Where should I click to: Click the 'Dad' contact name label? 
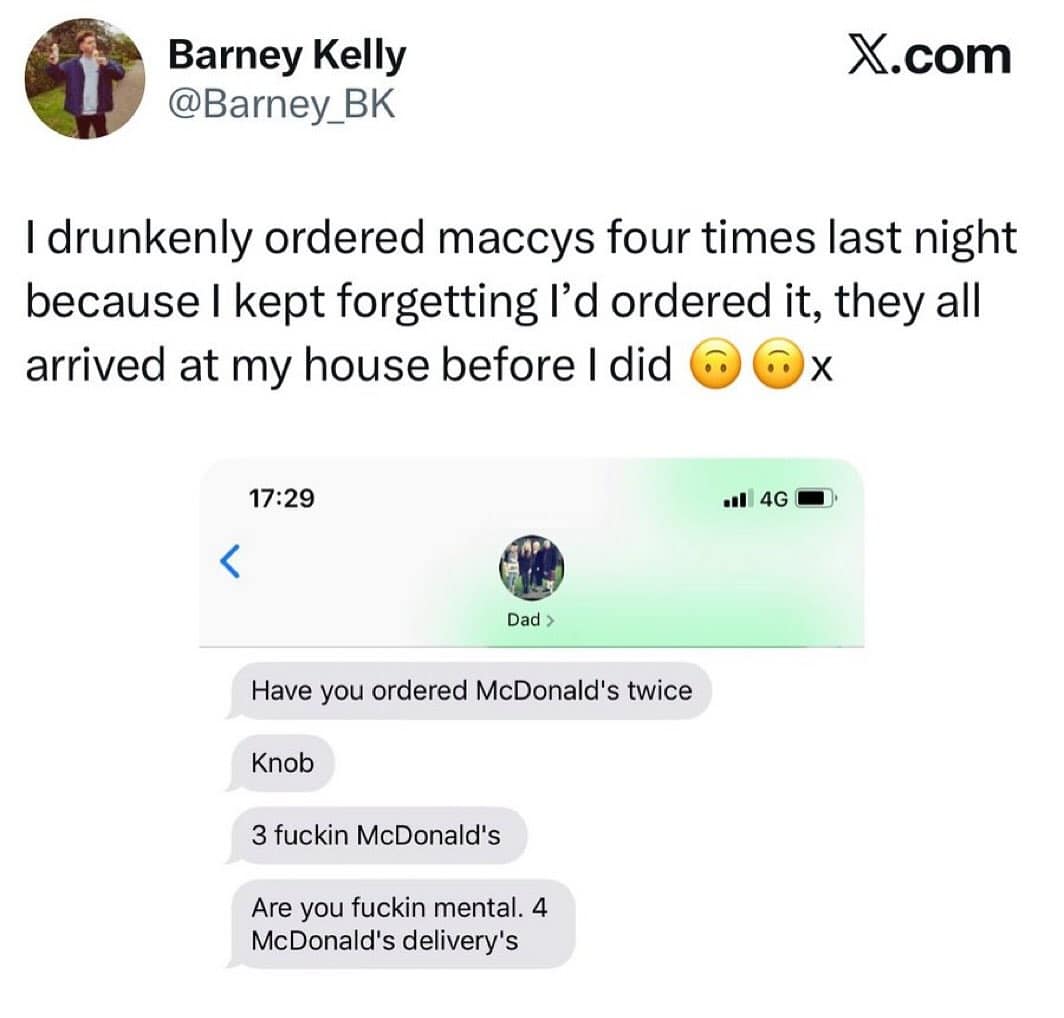point(523,620)
